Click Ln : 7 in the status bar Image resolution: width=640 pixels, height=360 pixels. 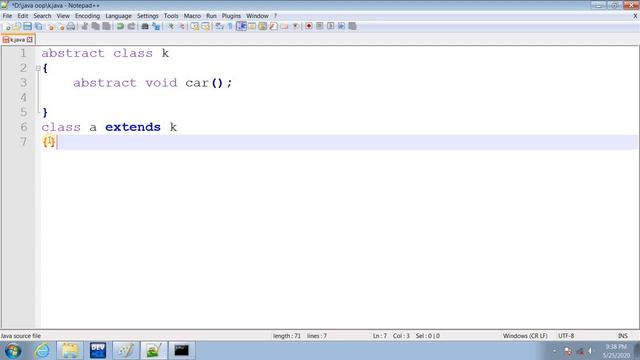coord(380,336)
